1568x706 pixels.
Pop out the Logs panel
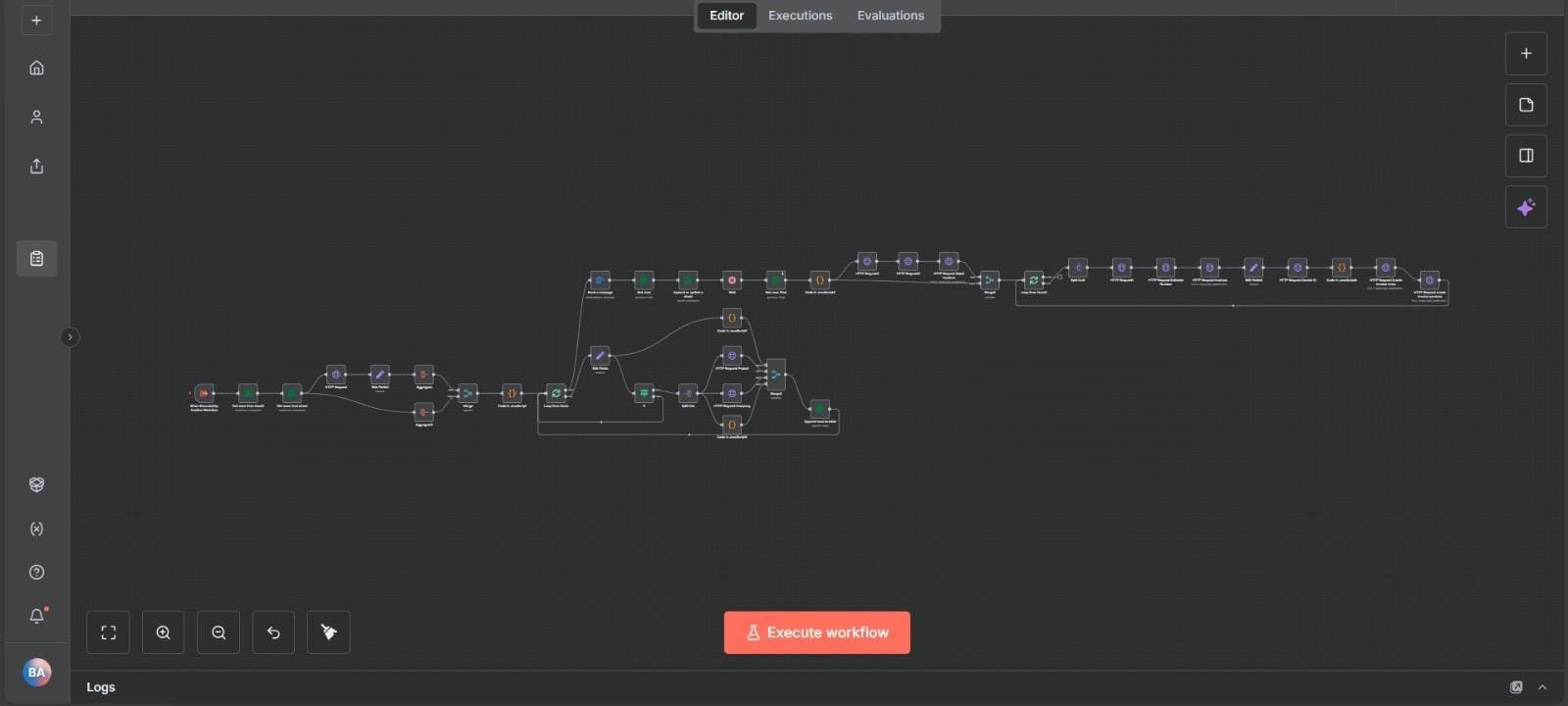[1516, 687]
